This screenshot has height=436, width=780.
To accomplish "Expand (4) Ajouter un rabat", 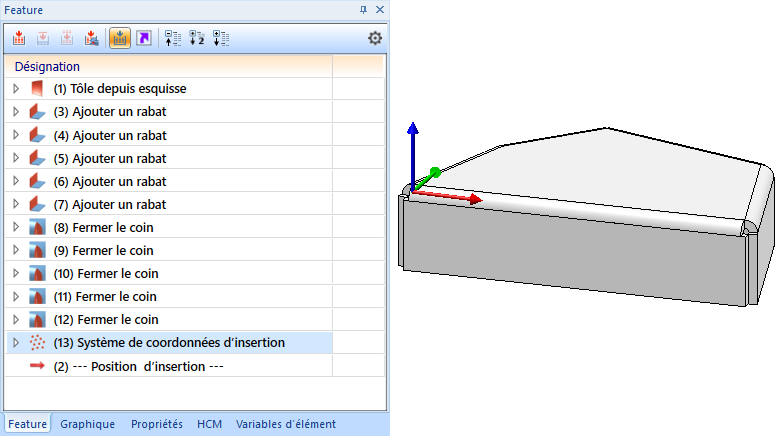I will 16,135.
